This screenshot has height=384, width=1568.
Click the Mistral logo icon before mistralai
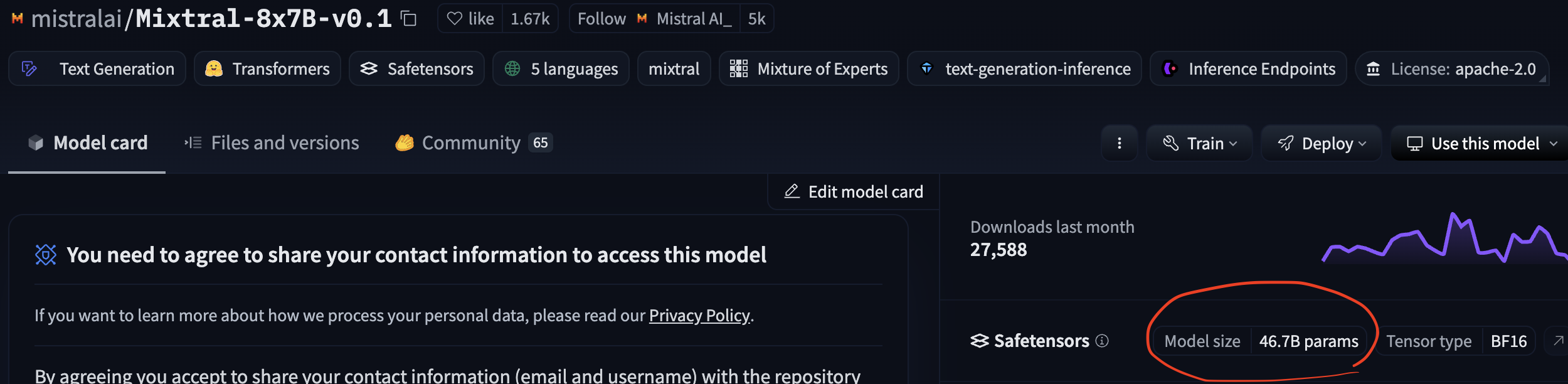18,19
